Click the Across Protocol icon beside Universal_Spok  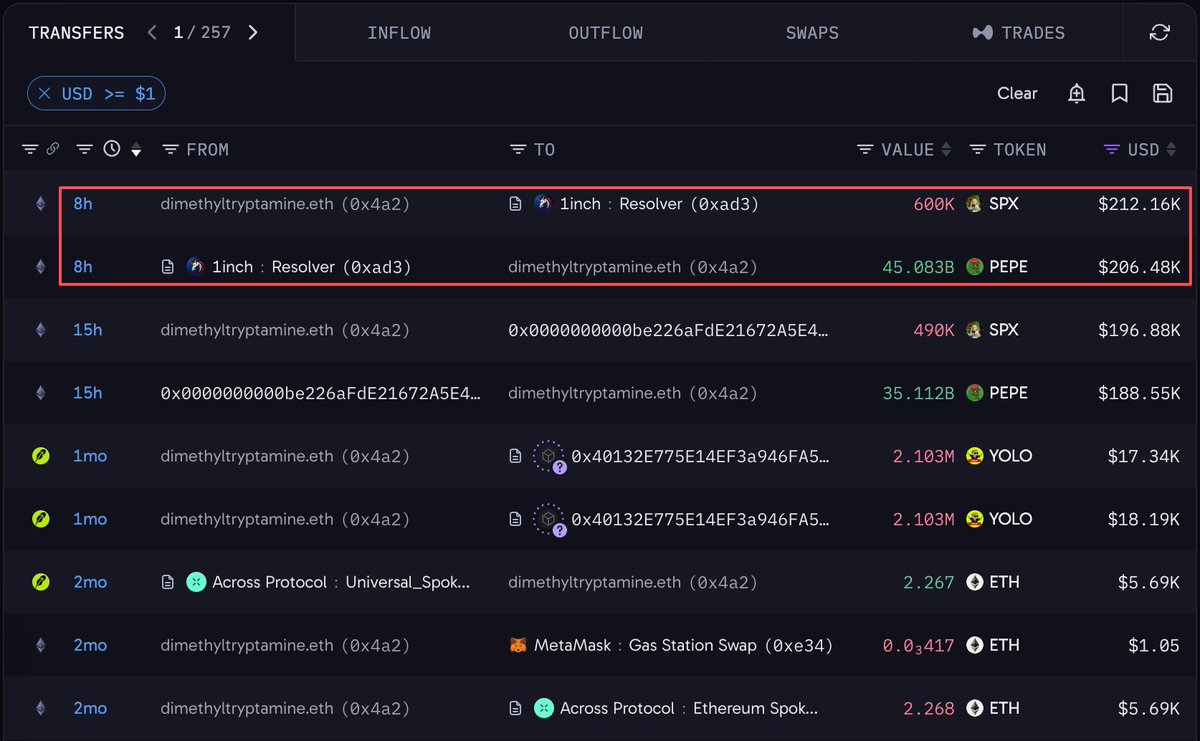[x=196, y=582]
